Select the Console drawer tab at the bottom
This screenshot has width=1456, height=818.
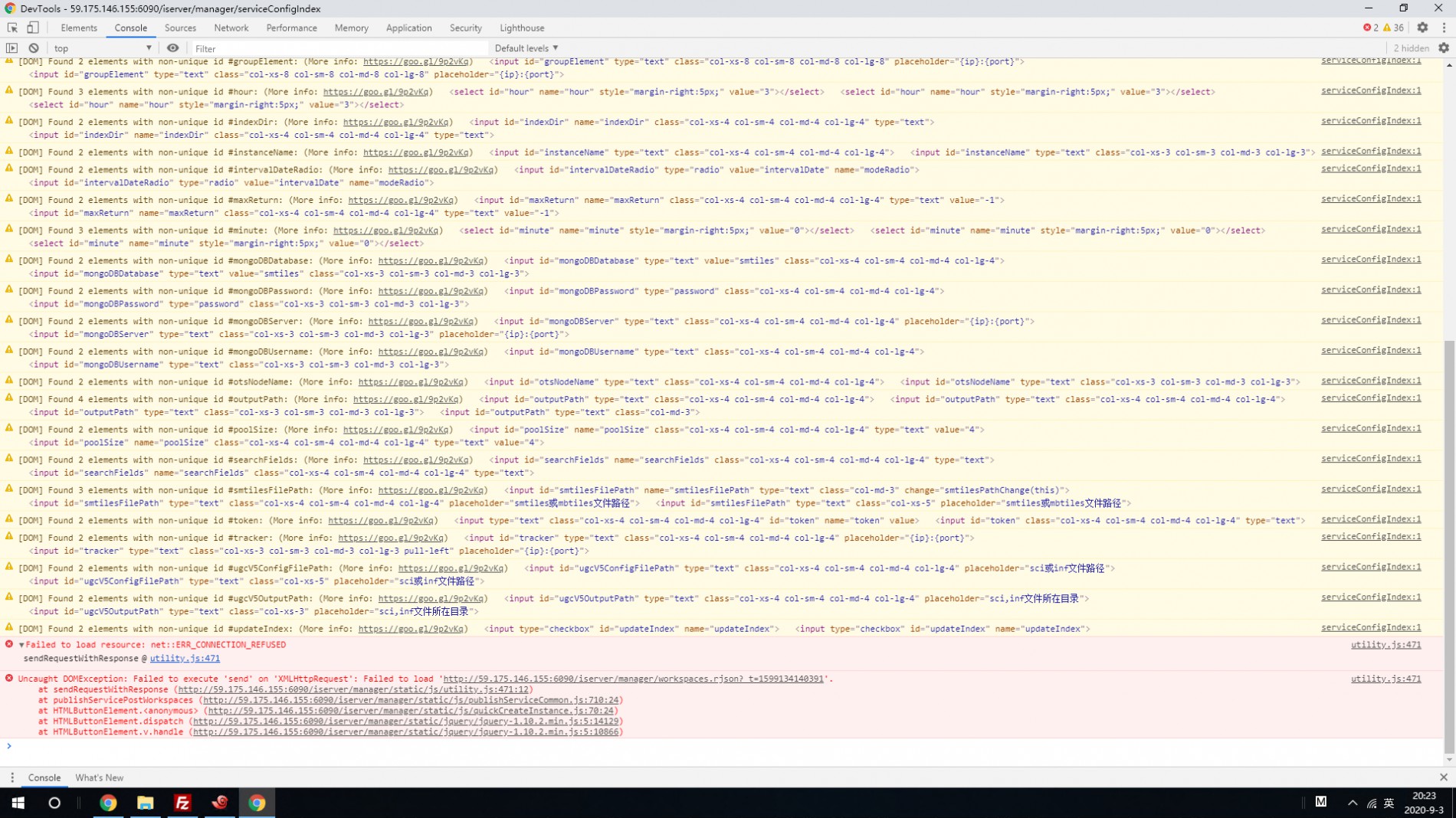click(x=44, y=777)
